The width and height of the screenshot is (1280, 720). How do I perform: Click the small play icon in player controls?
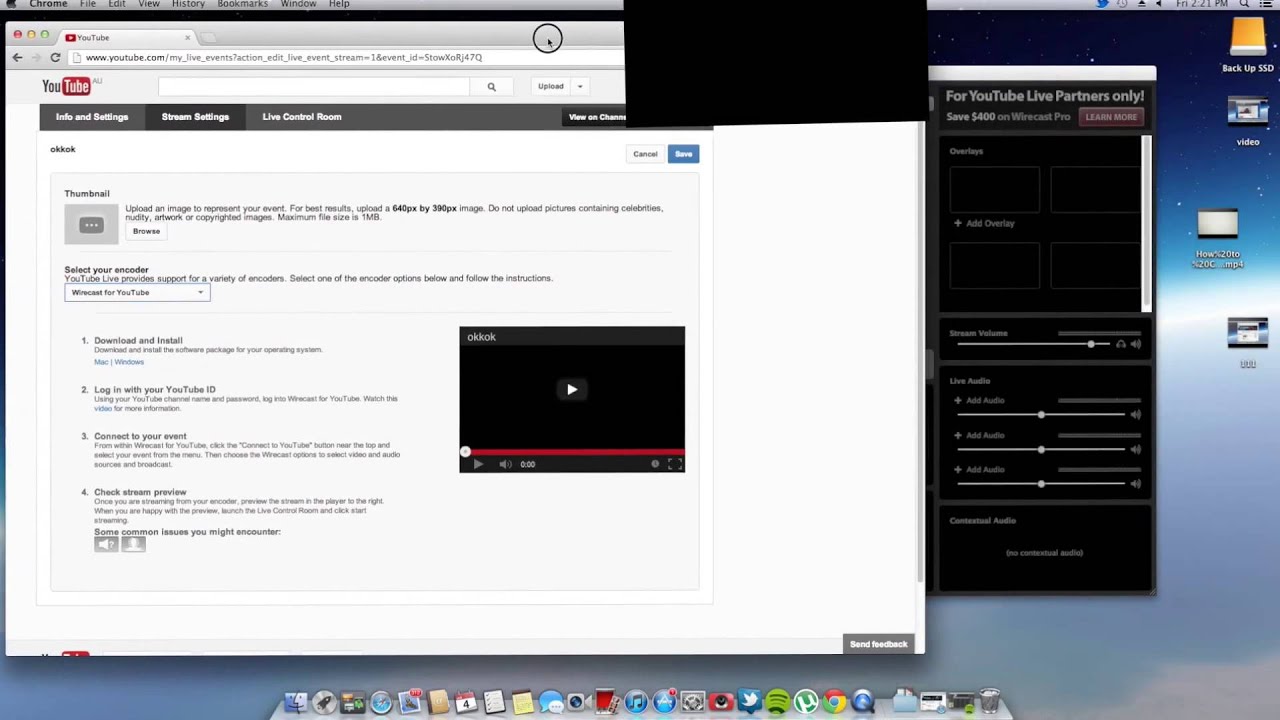[x=477, y=464]
